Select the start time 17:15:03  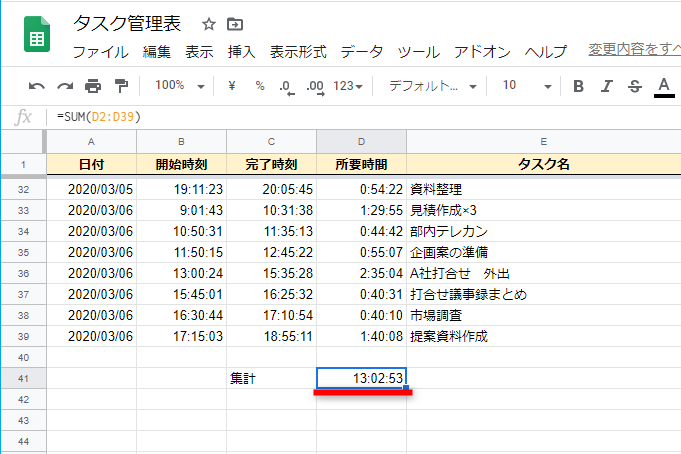click(x=182, y=336)
